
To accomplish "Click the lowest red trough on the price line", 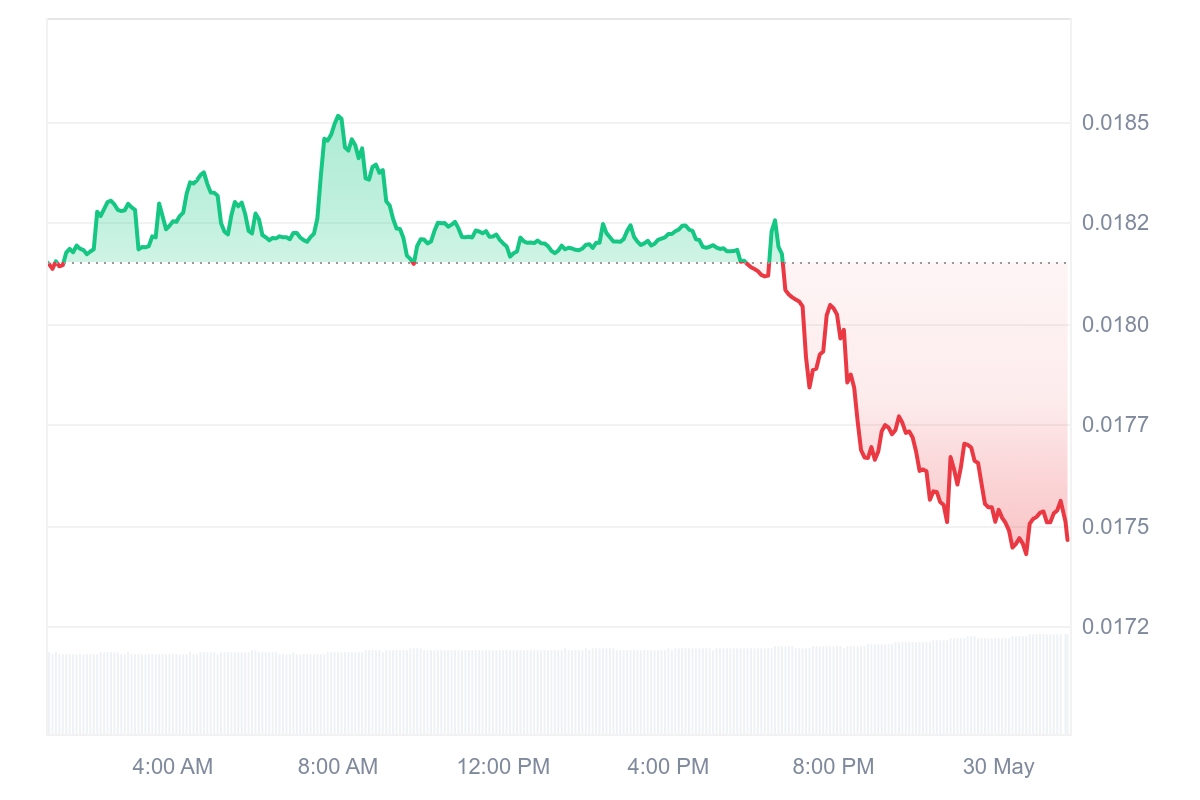I will pyautogui.click(x=1026, y=553).
